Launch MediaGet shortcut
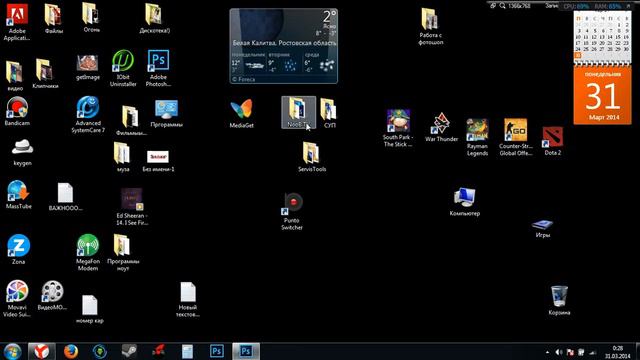 (241, 114)
